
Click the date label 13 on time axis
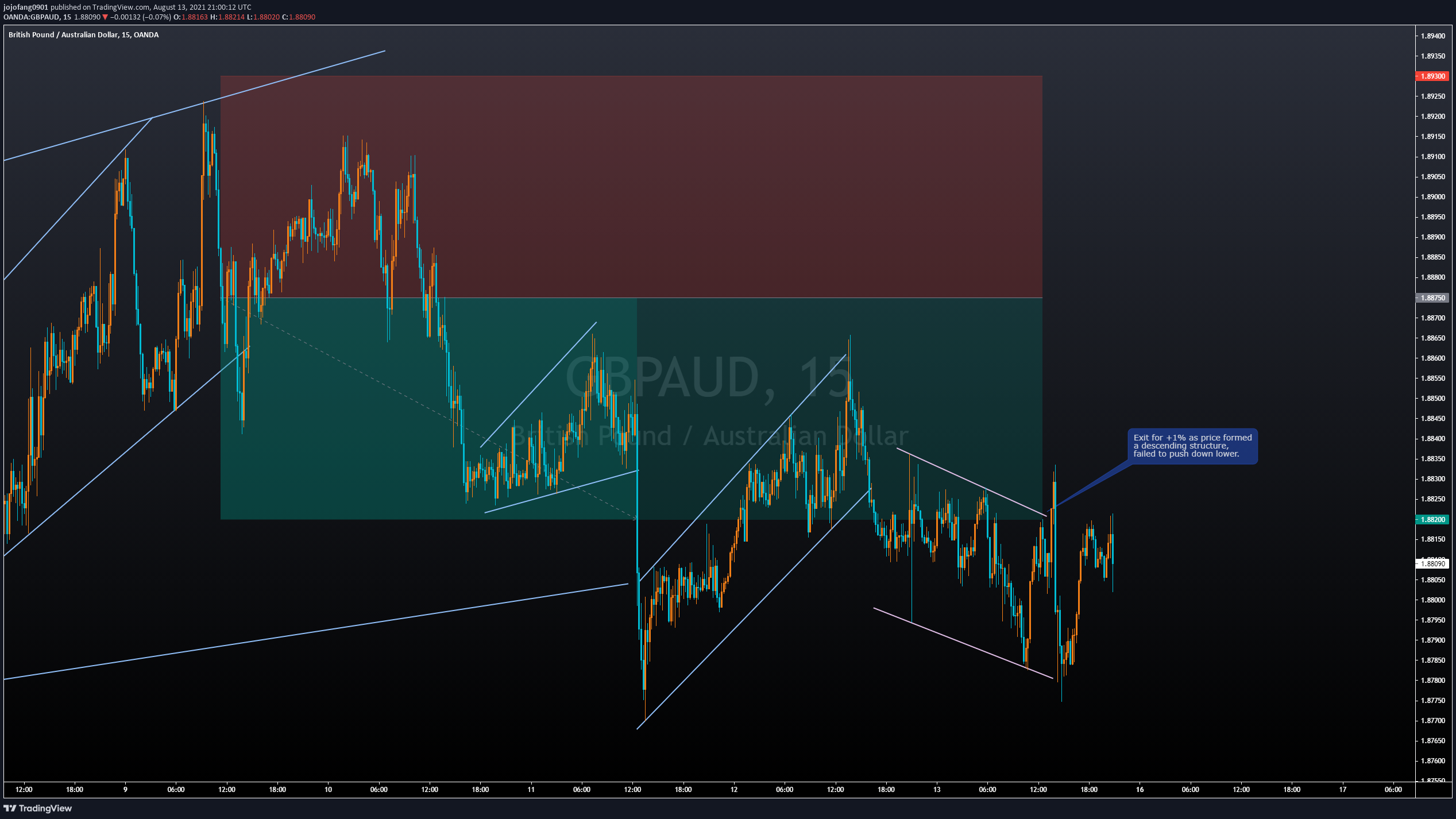click(937, 790)
